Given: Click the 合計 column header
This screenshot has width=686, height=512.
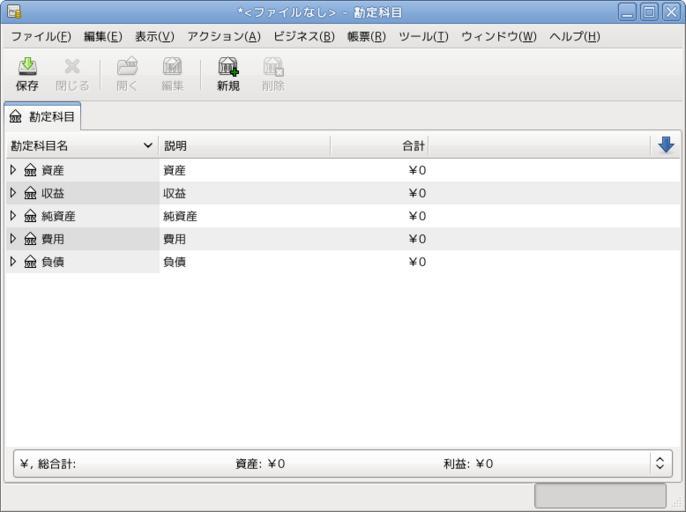Looking at the screenshot, I should tap(380, 146).
